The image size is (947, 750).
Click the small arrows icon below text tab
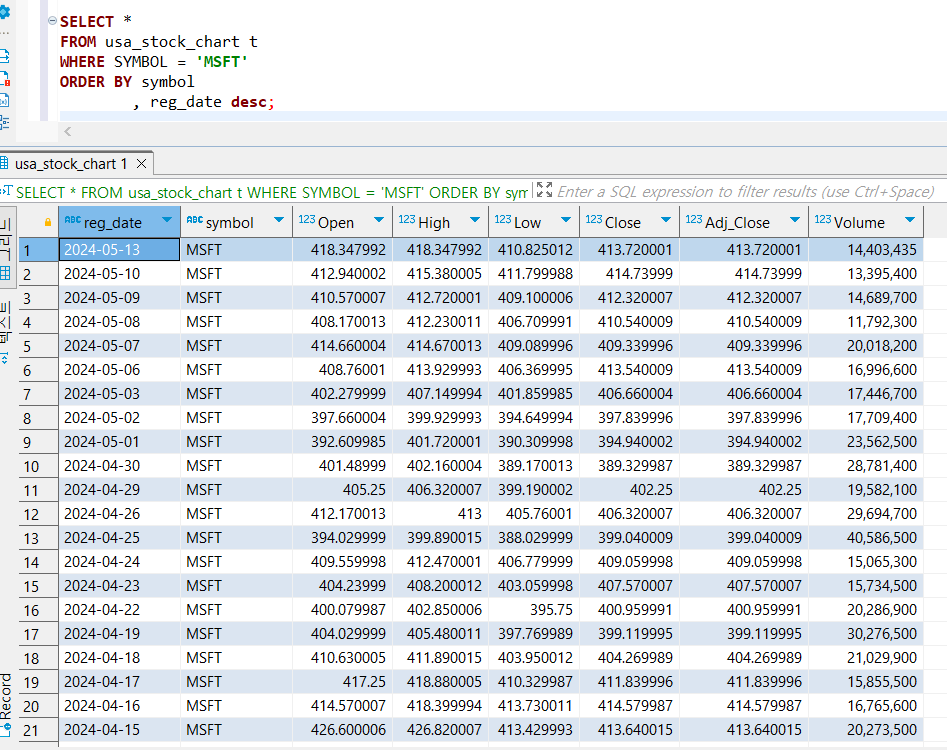(x=5, y=359)
